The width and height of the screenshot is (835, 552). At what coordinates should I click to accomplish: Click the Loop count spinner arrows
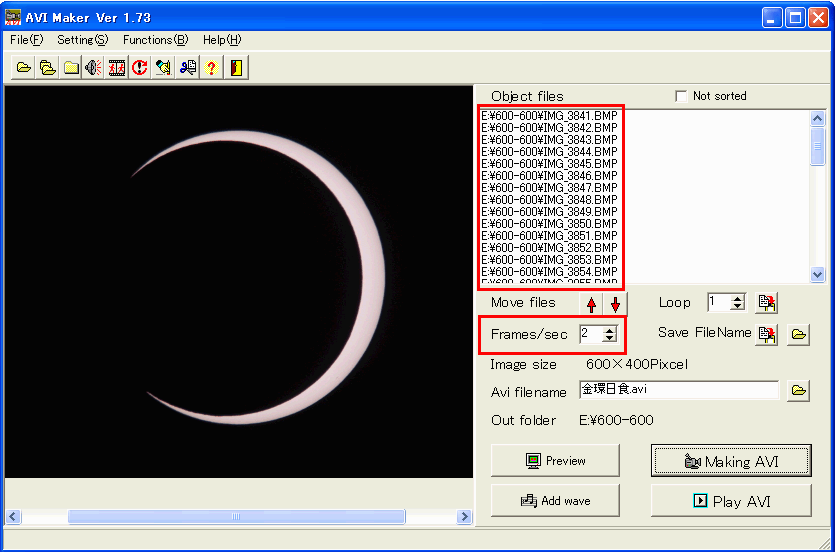pos(738,303)
